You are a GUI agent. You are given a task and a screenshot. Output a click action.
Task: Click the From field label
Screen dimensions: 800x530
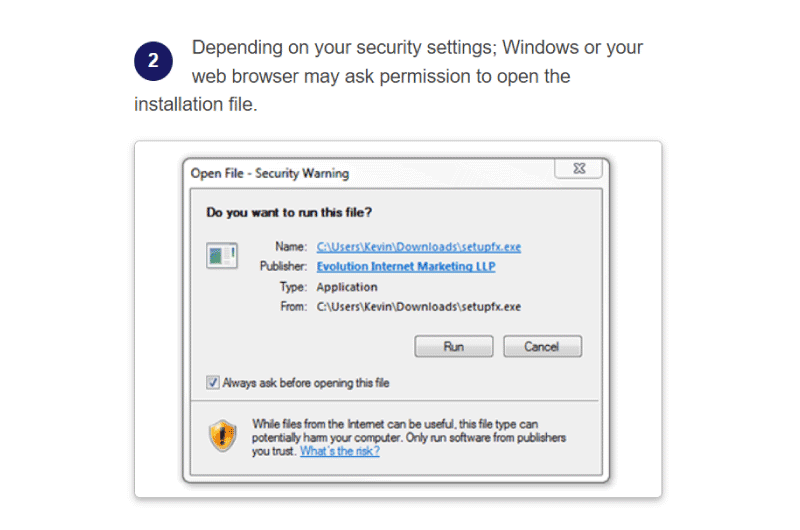point(293,307)
